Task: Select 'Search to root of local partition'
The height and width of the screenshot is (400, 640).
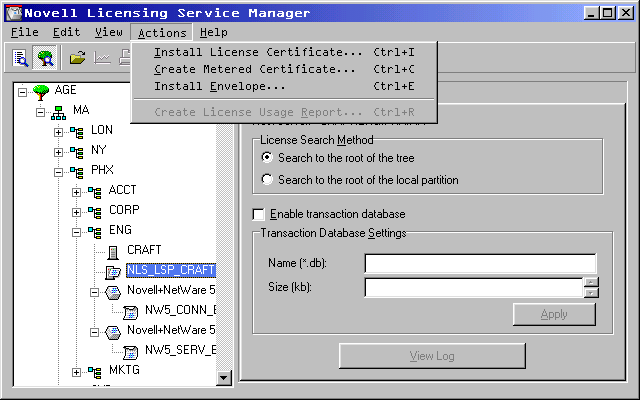Action: point(266,180)
